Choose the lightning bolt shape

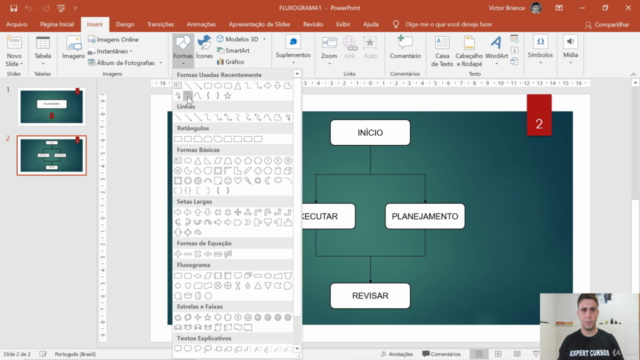248,180
